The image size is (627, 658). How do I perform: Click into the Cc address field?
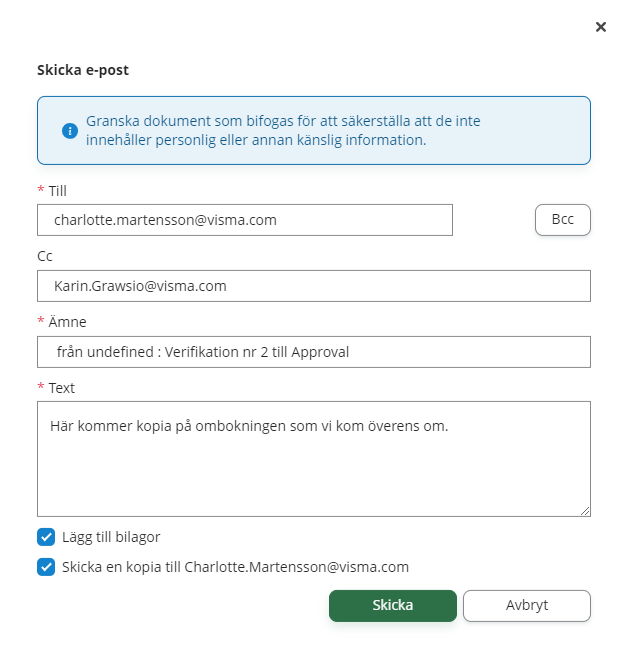click(313, 286)
